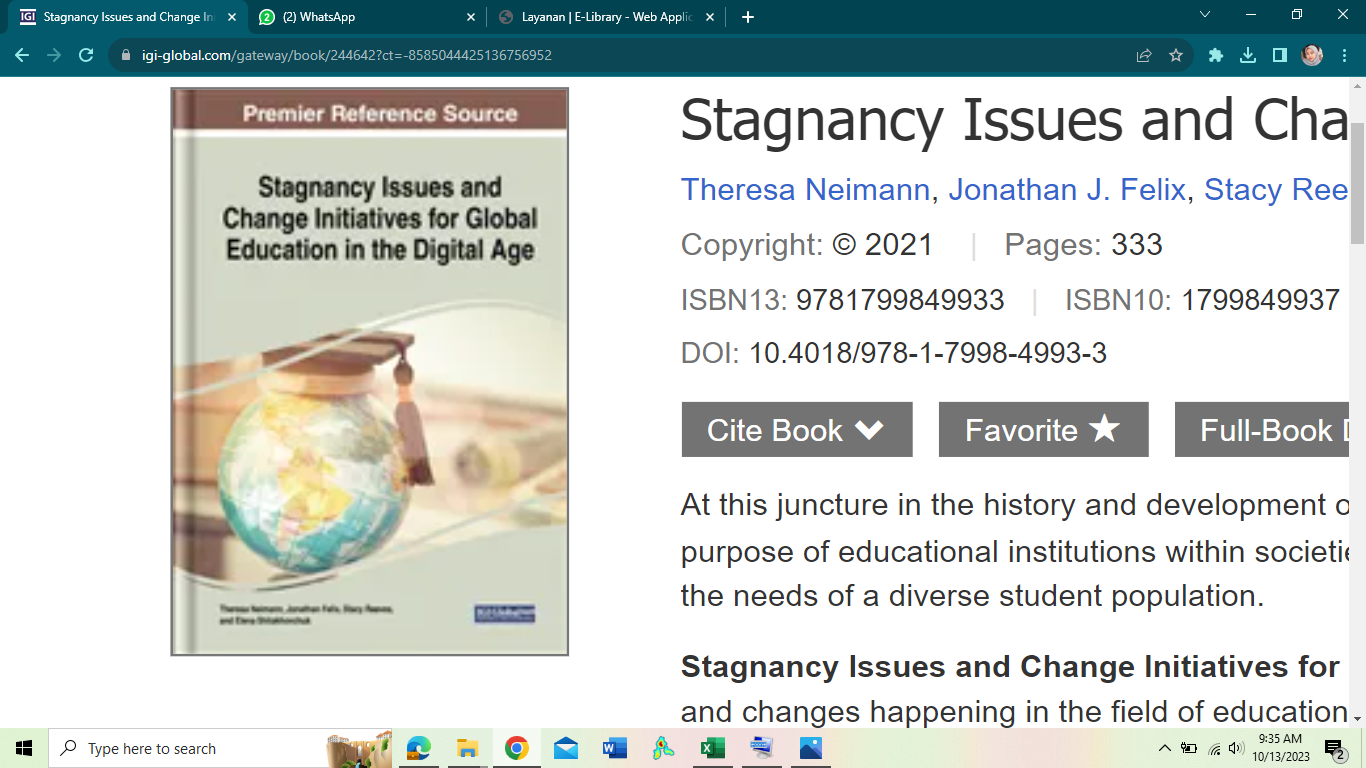Toggle the browser side panel icon
1366x768 pixels.
tap(1280, 56)
